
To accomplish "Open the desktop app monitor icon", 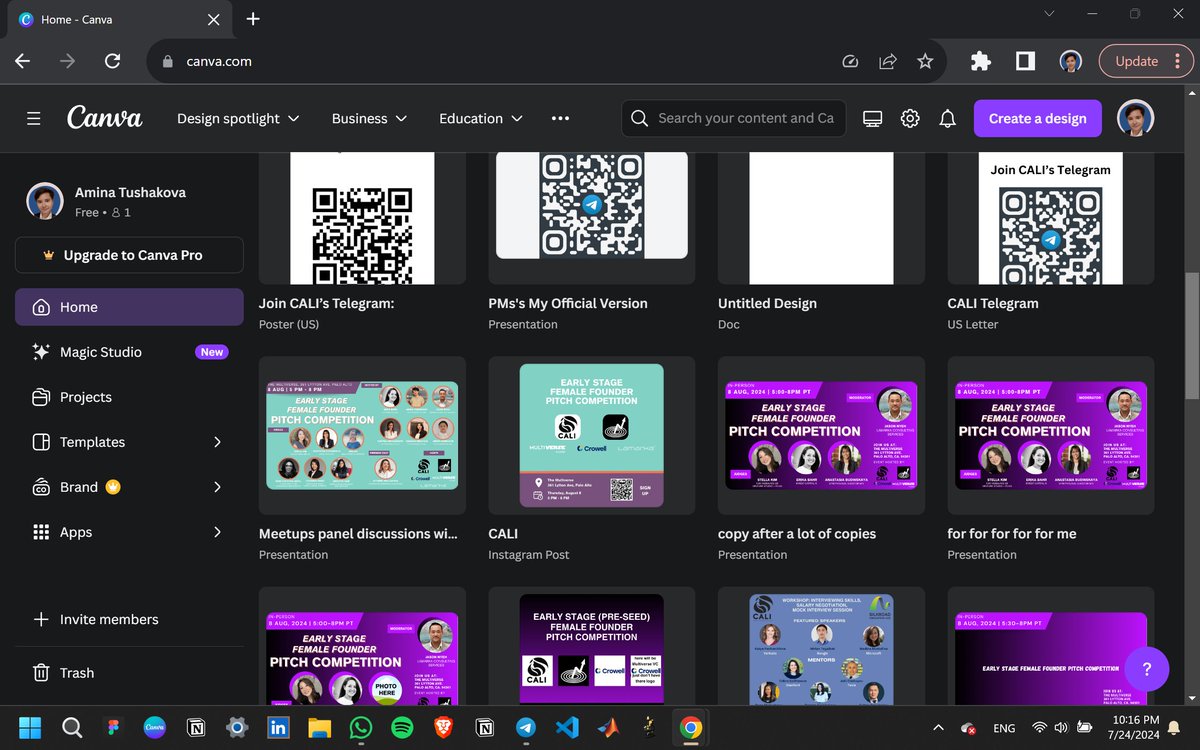I will pyautogui.click(x=872, y=118).
